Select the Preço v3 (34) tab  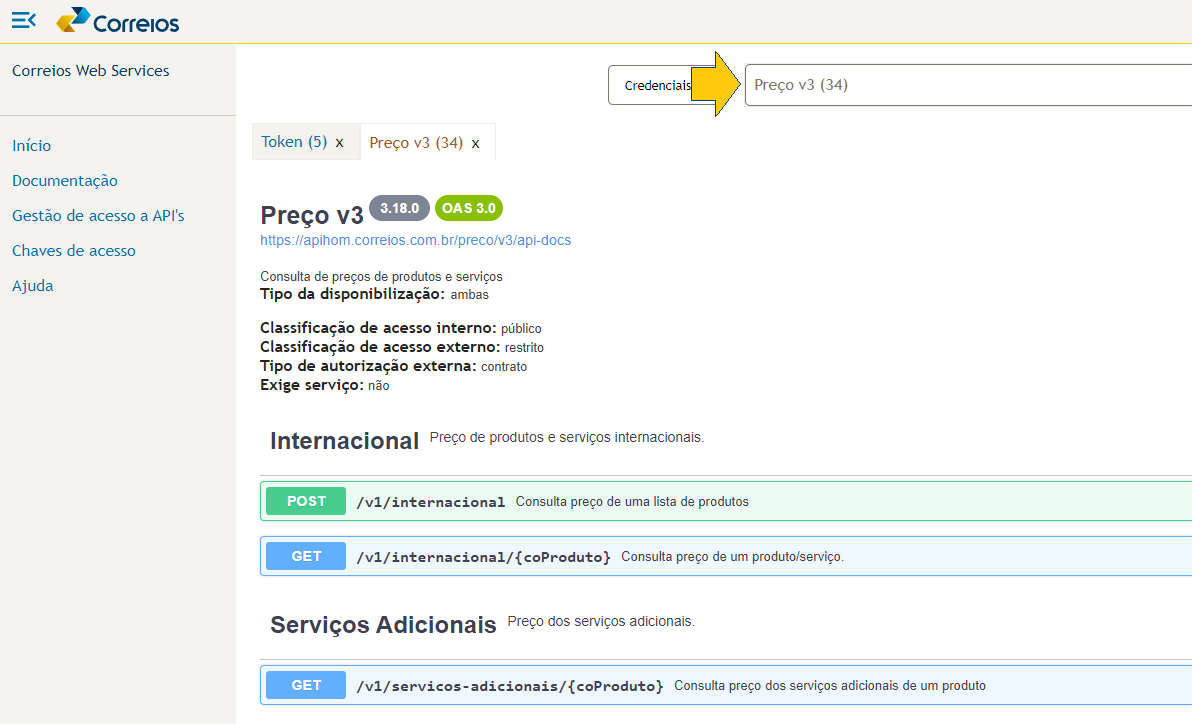pos(416,142)
